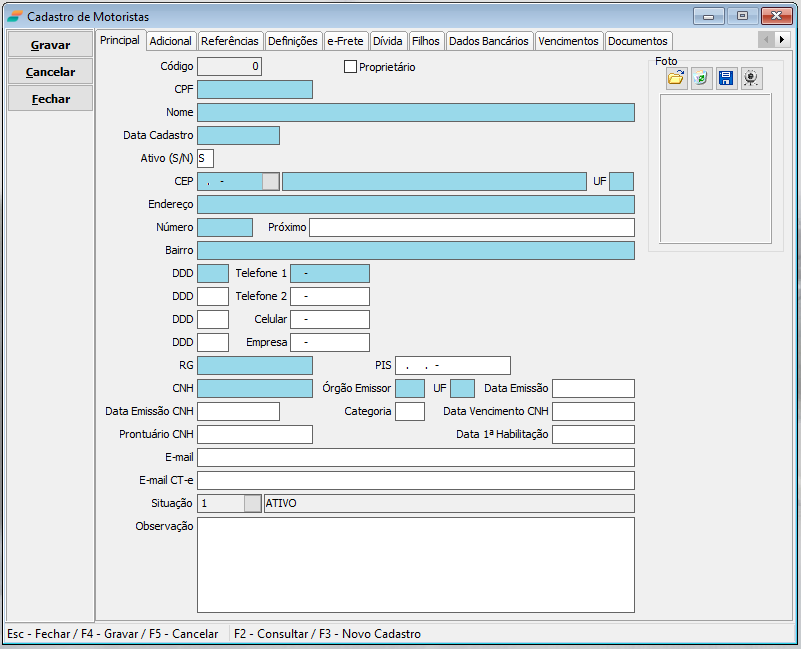Capture photo with webcam icon

click(x=752, y=78)
